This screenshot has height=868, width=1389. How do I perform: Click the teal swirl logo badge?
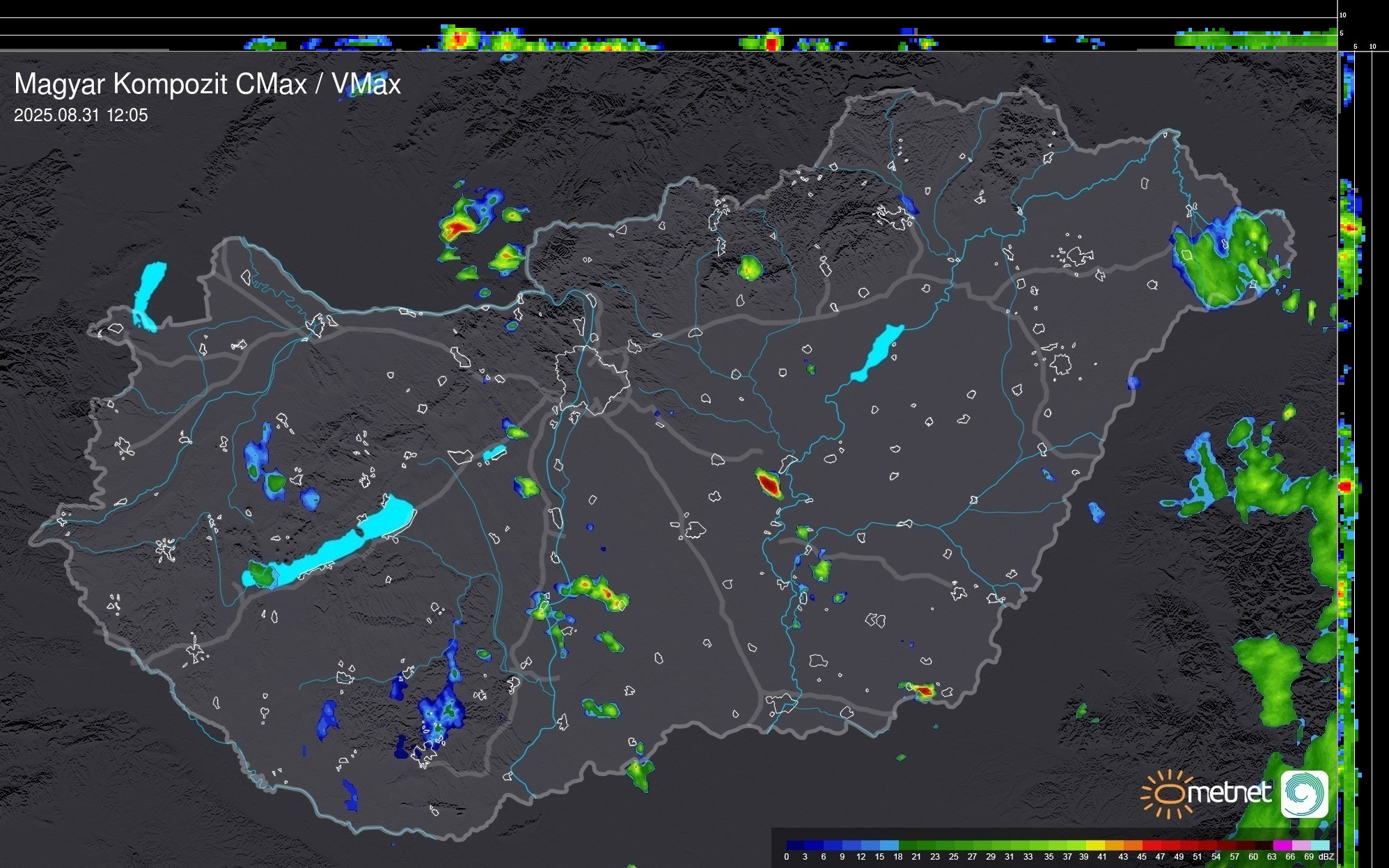(1305, 794)
